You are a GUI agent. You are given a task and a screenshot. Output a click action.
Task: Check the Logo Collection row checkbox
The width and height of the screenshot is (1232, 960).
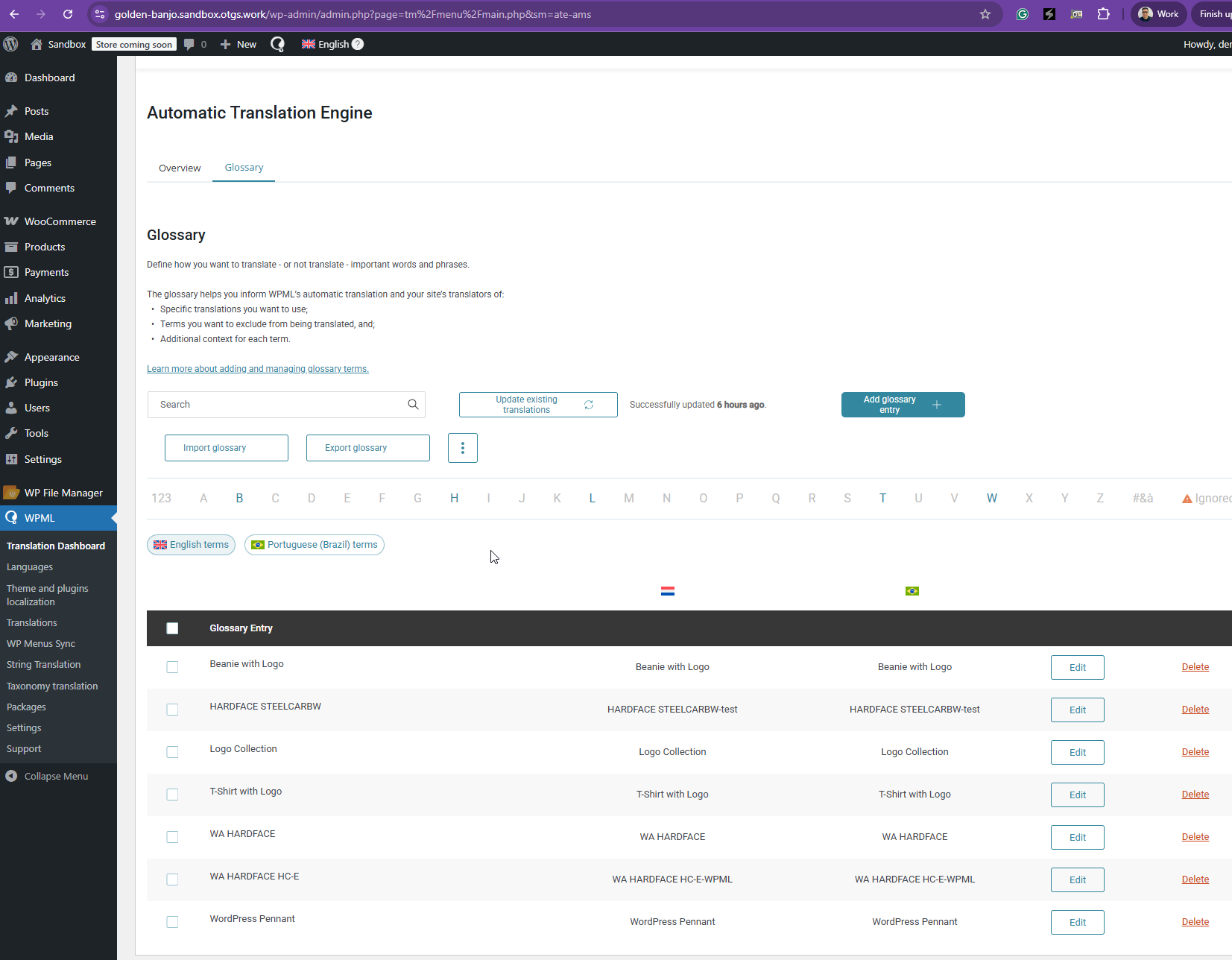pos(172,752)
